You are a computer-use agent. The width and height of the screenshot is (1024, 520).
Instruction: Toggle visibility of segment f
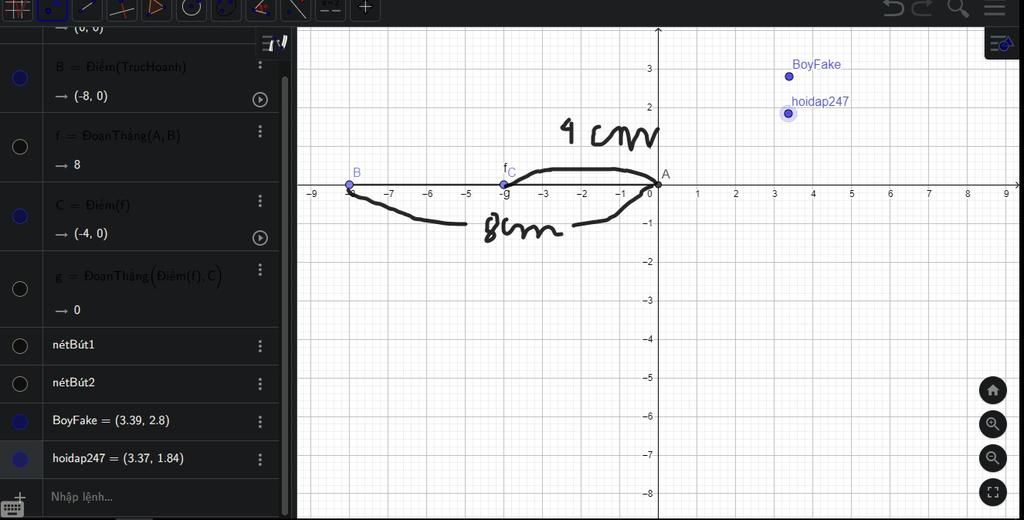(20, 147)
